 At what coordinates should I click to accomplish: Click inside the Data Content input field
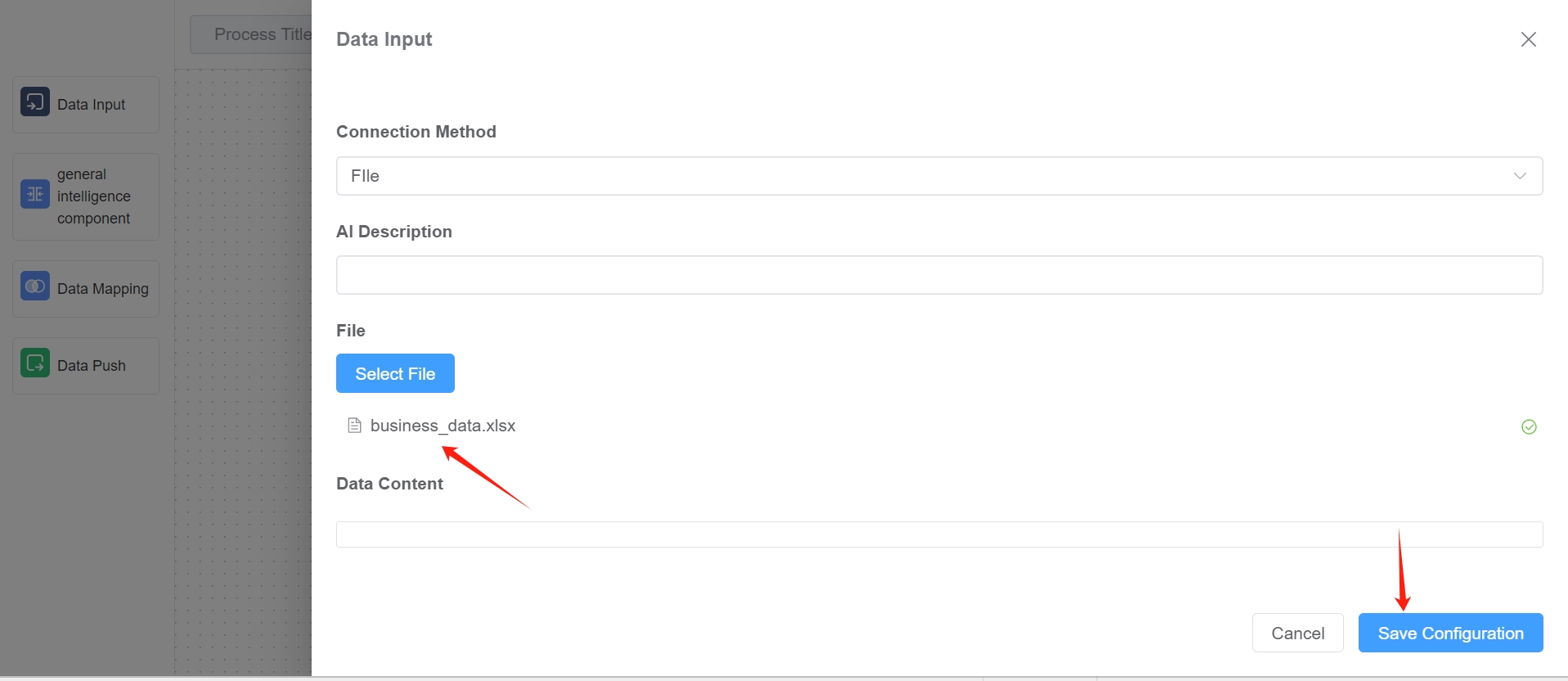[x=938, y=534]
